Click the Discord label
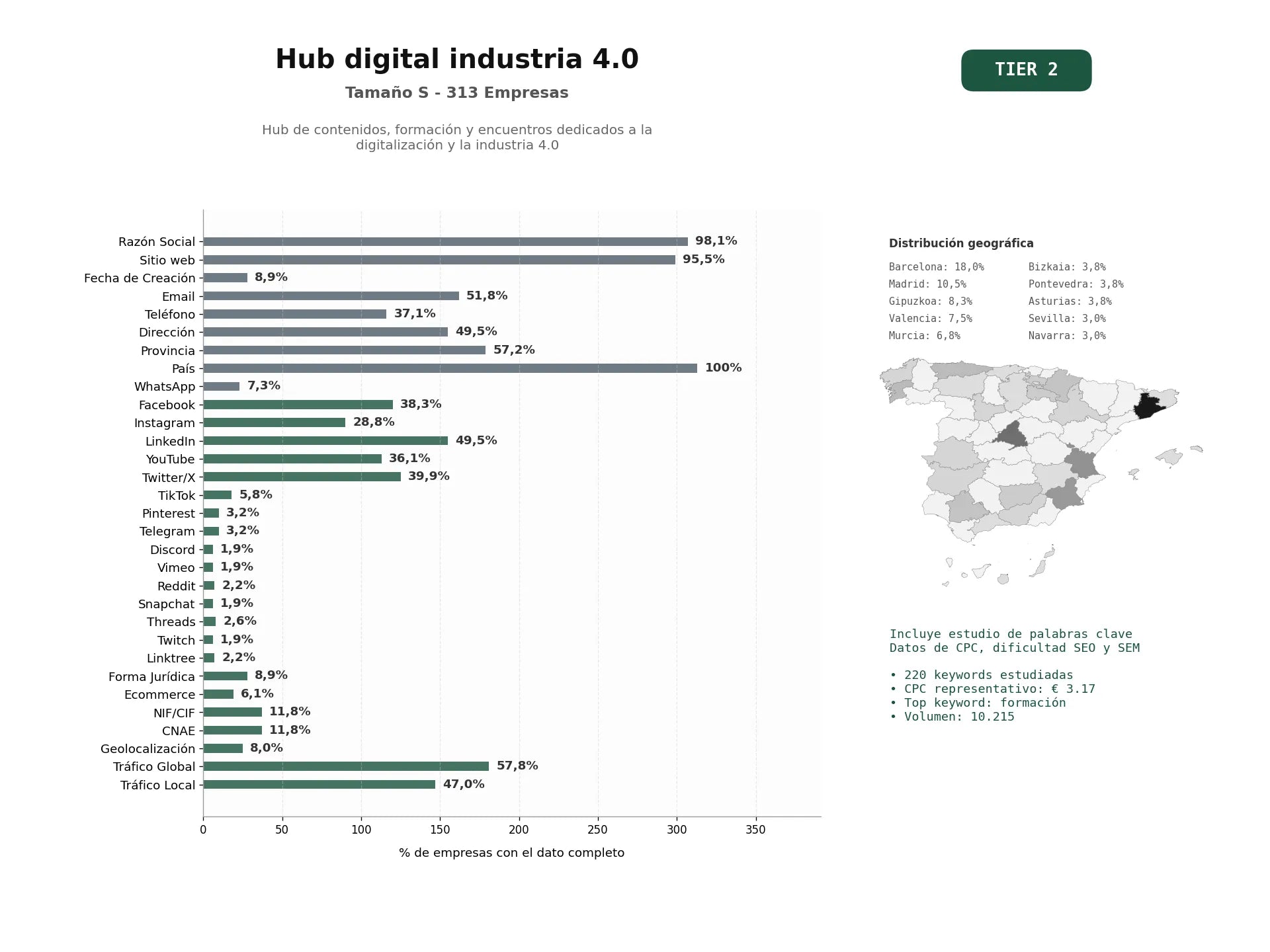 tap(173, 549)
